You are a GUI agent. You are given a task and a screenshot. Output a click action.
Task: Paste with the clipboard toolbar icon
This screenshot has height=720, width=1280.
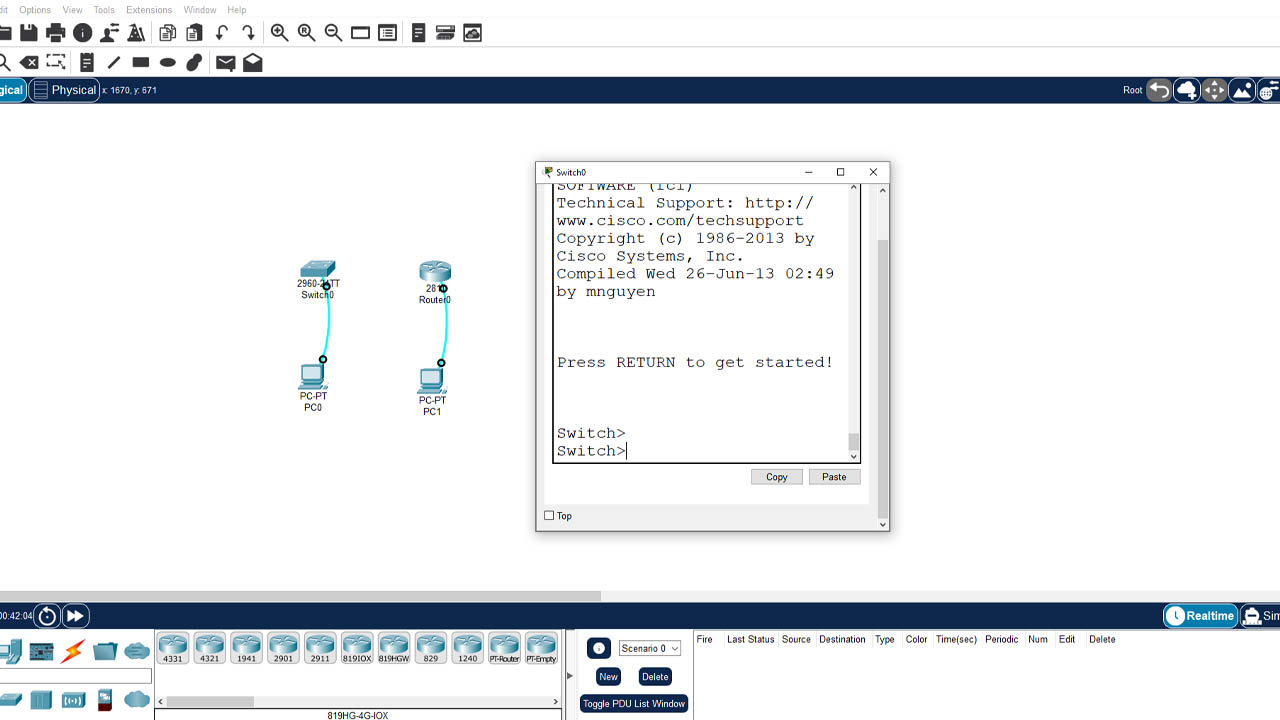[x=195, y=33]
